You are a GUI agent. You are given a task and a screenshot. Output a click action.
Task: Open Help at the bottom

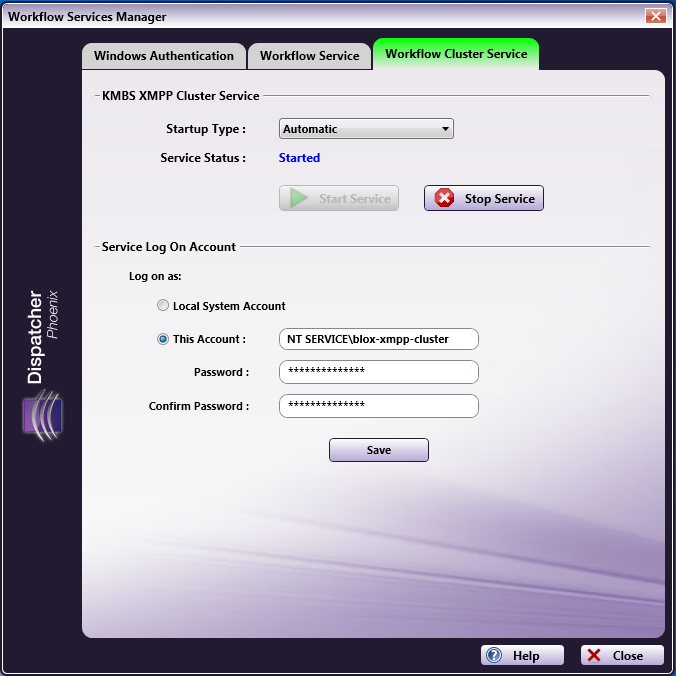(x=522, y=656)
